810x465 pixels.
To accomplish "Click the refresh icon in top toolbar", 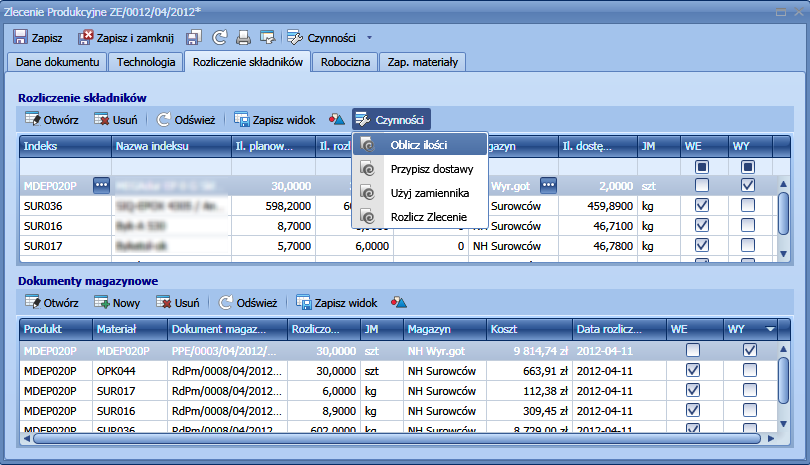I will click(219, 38).
